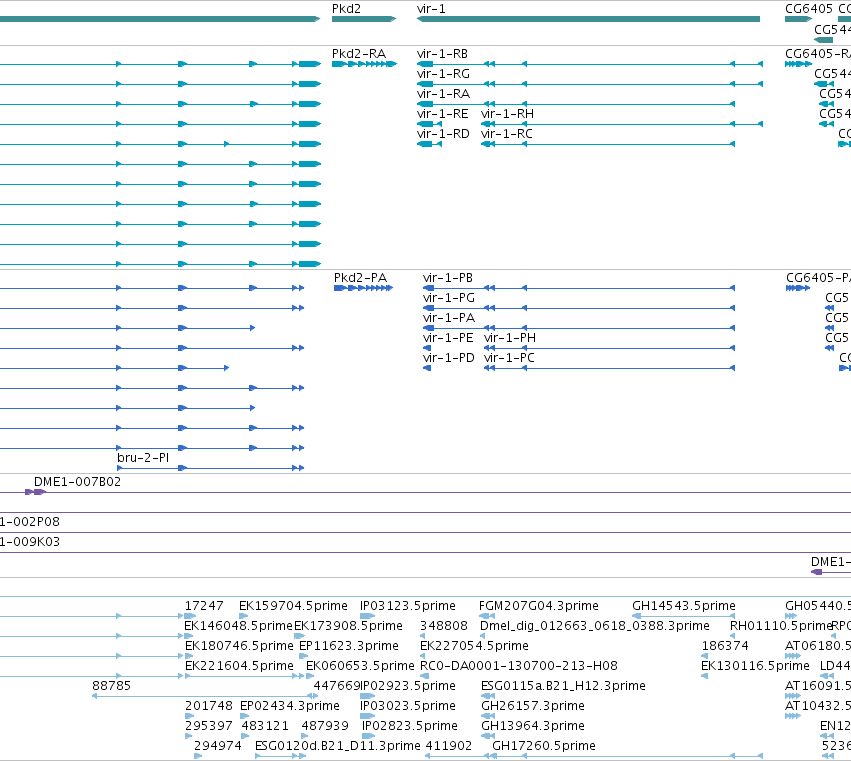851x761 pixels.
Task: Click the vir-1 gene bar glyph
Action: (x=588, y=20)
